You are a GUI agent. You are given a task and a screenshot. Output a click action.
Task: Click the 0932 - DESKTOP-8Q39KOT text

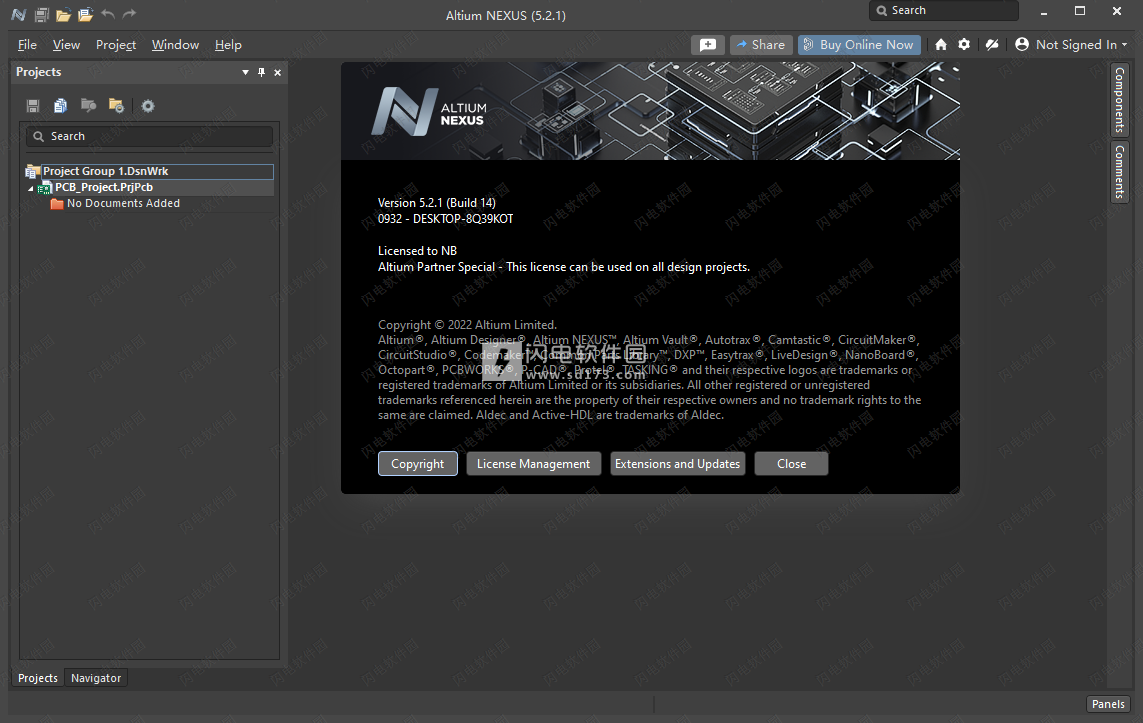click(x=445, y=219)
